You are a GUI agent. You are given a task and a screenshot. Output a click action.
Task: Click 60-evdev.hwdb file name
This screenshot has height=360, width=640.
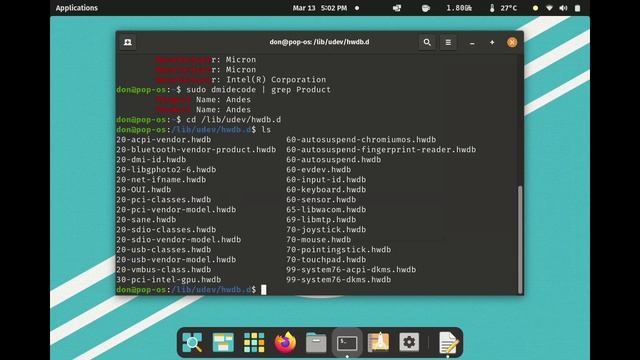click(x=319, y=169)
